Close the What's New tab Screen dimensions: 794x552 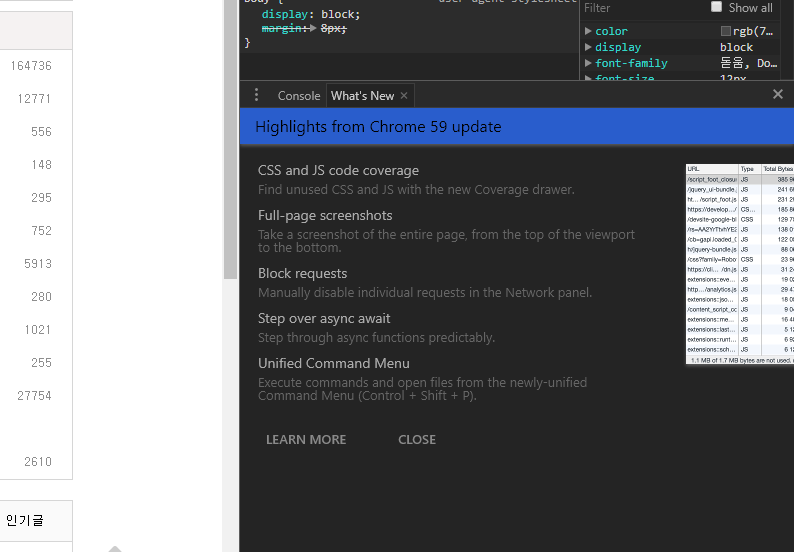pos(404,96)
